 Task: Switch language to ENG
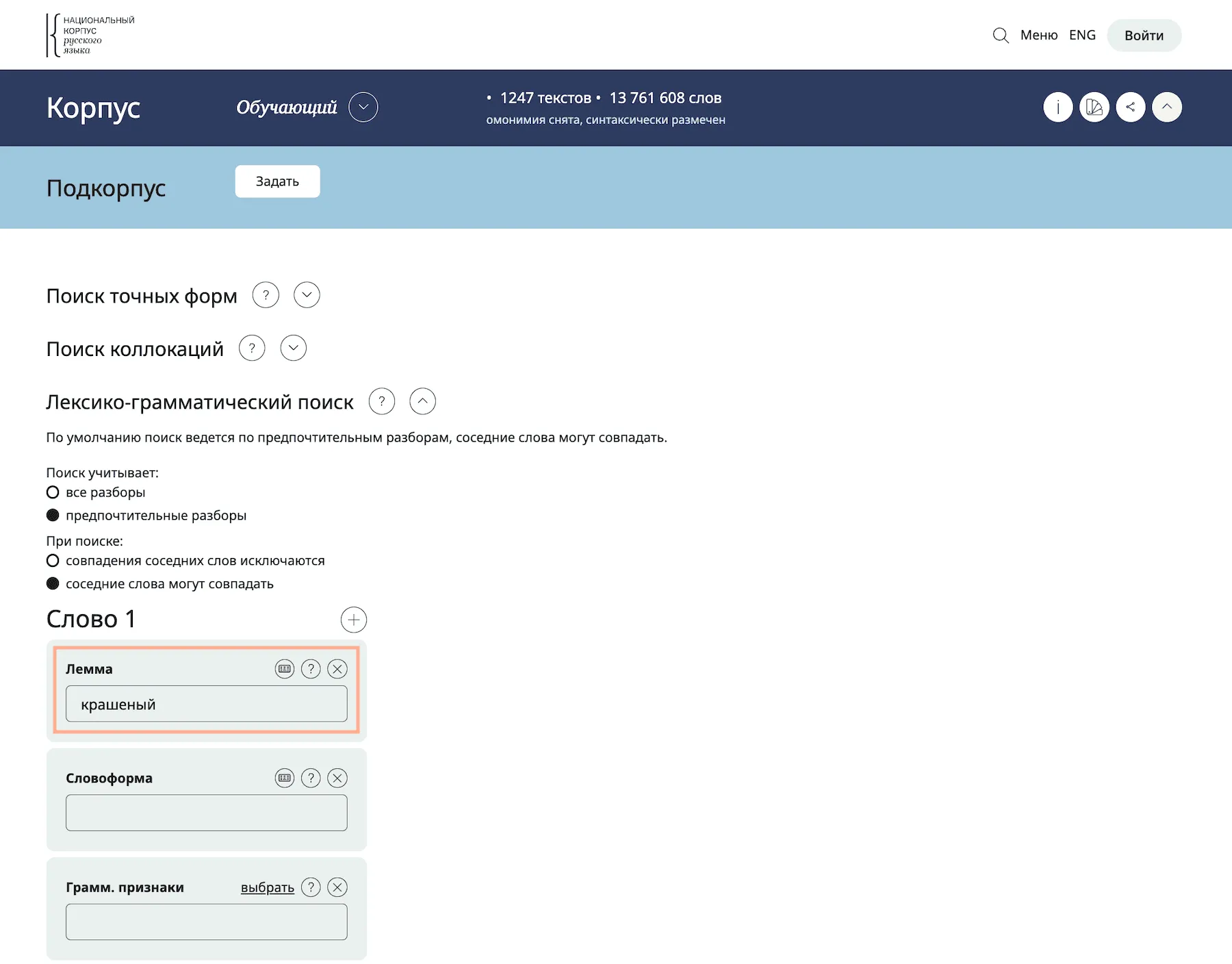(1082, 36)
